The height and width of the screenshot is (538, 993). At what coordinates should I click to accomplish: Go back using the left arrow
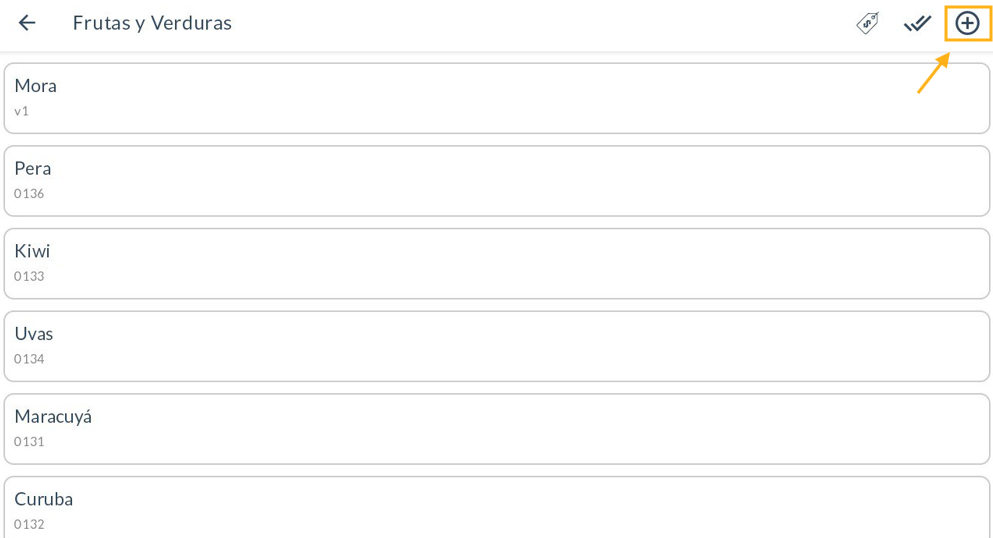click(27, 23)
